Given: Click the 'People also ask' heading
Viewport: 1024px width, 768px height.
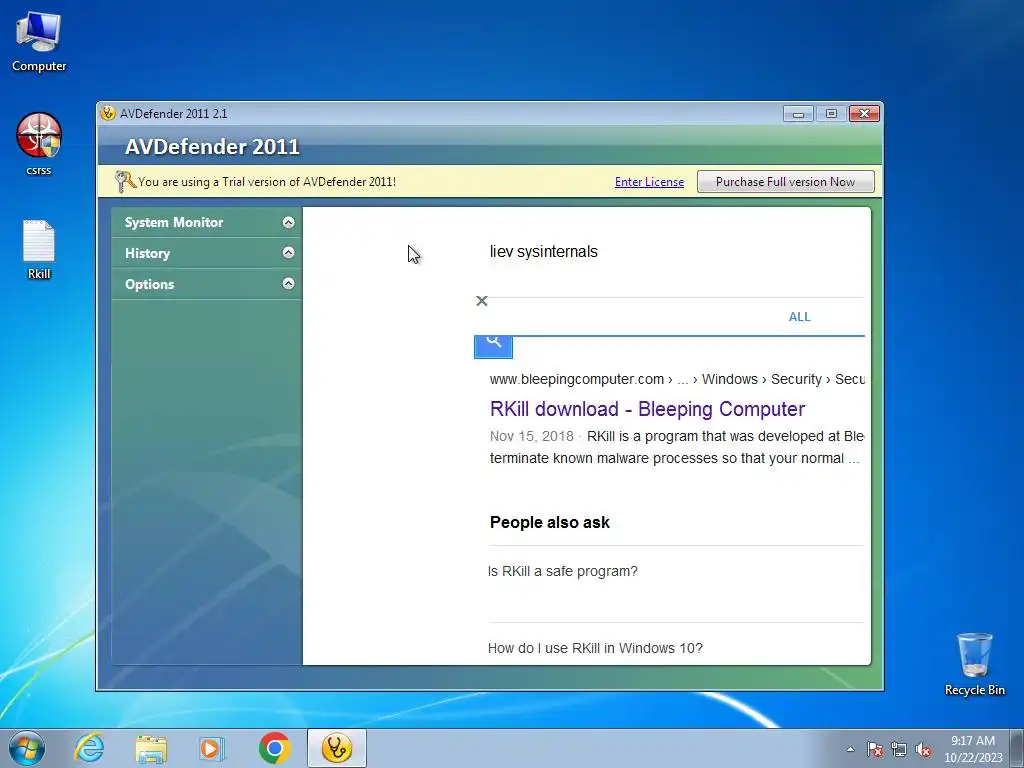Looking at the screenshot, I should pos(549,522).
